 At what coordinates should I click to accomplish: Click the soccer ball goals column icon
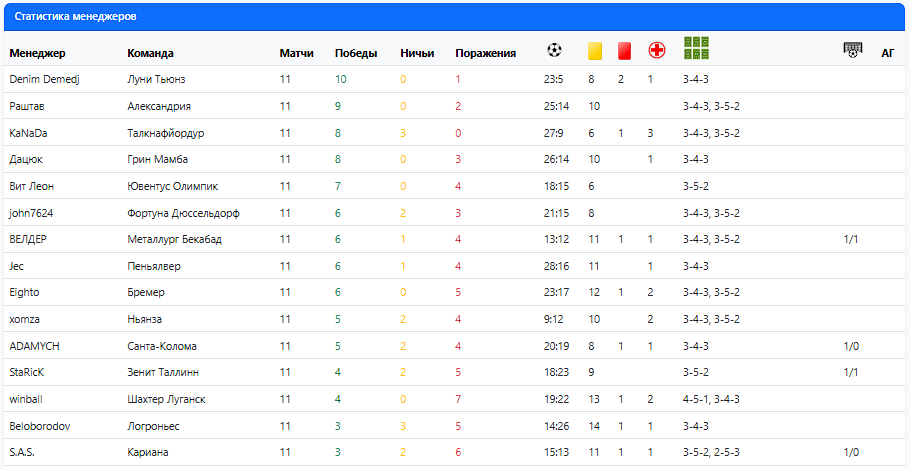tap(555, 50)
